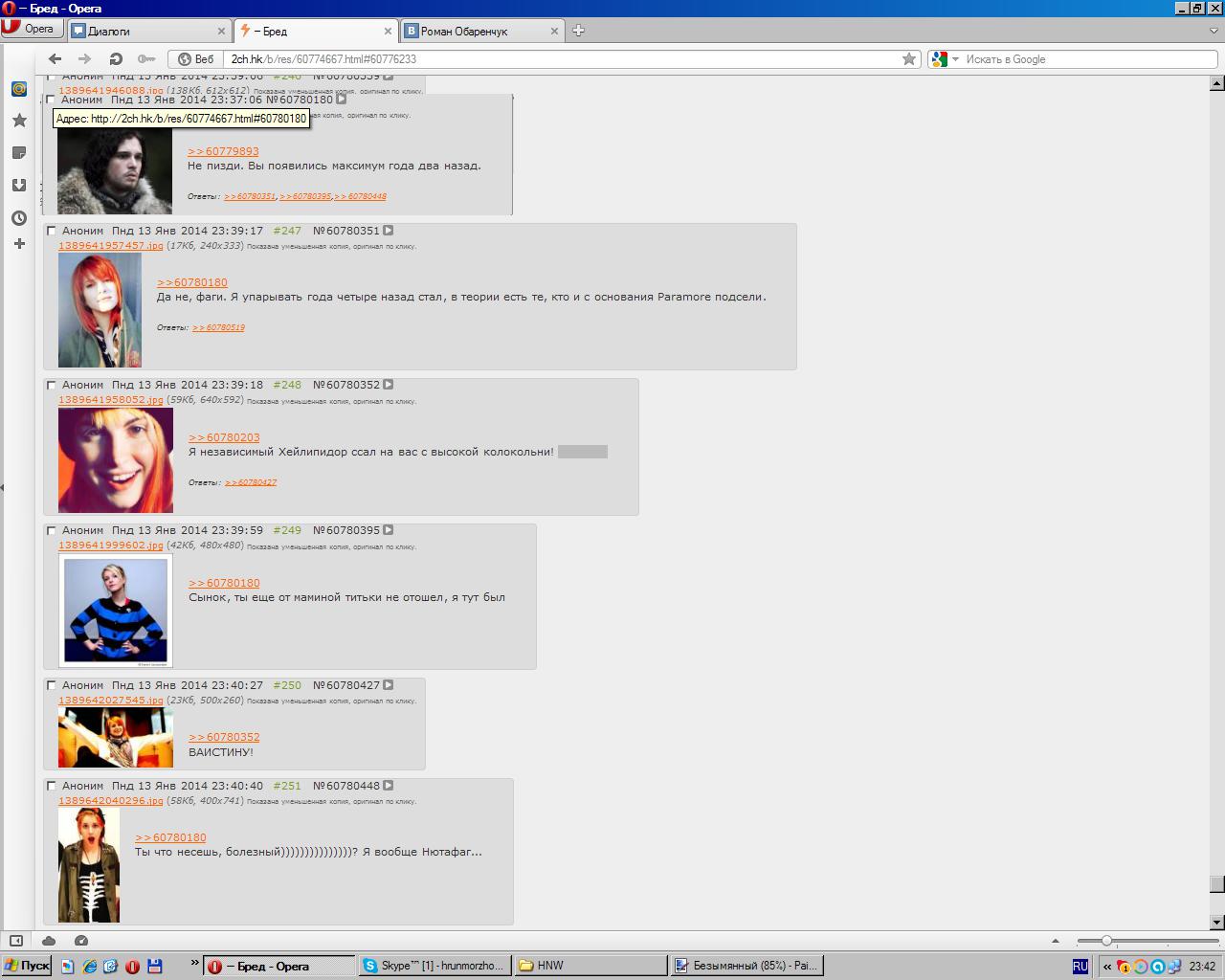Tick checkbox for post №60780180 preview
The width and height of the screenshot is (1225, 980).
click(52, 100)
